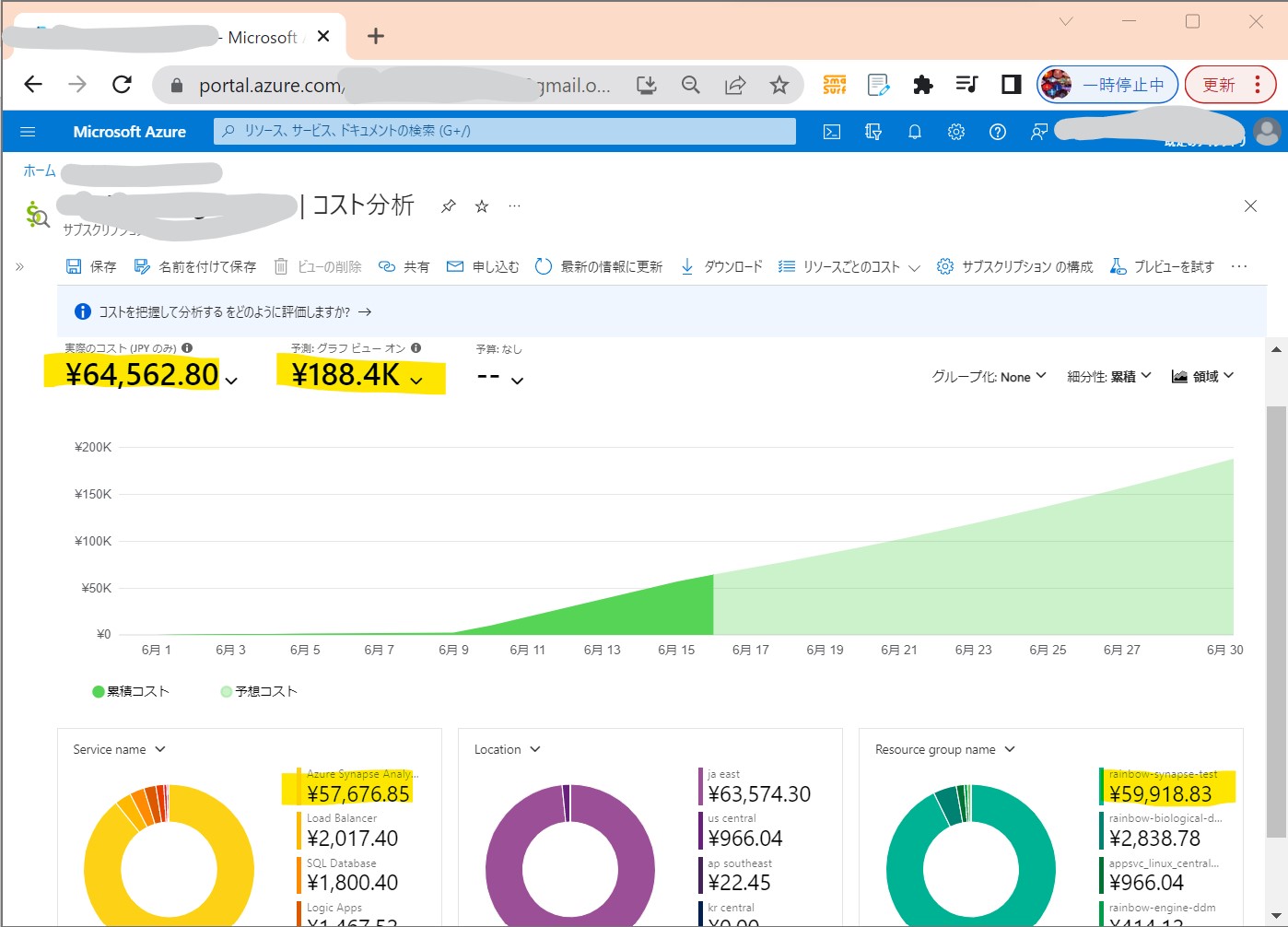
Task: Open the リソースごとのコスト view dropdown
Action: point(849,266)
